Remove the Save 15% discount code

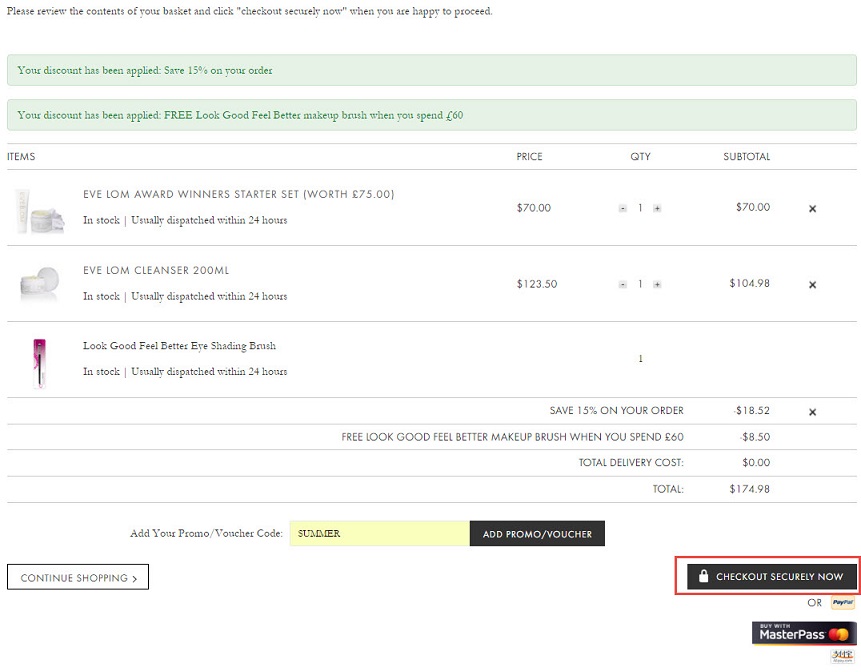(812, 412)
